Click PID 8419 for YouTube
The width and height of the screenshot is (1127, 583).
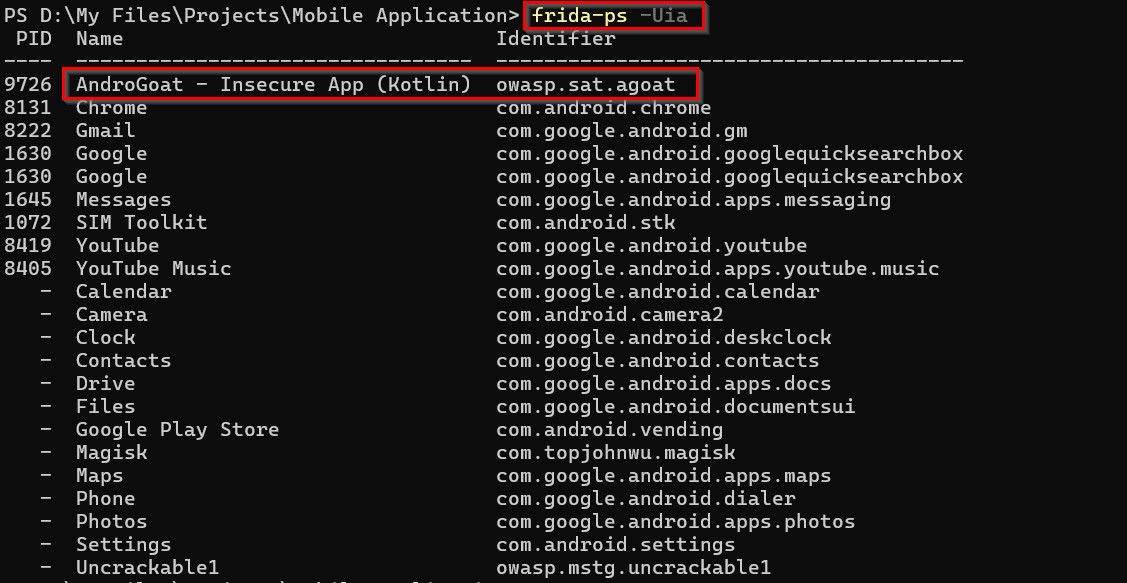coord(28,246)
